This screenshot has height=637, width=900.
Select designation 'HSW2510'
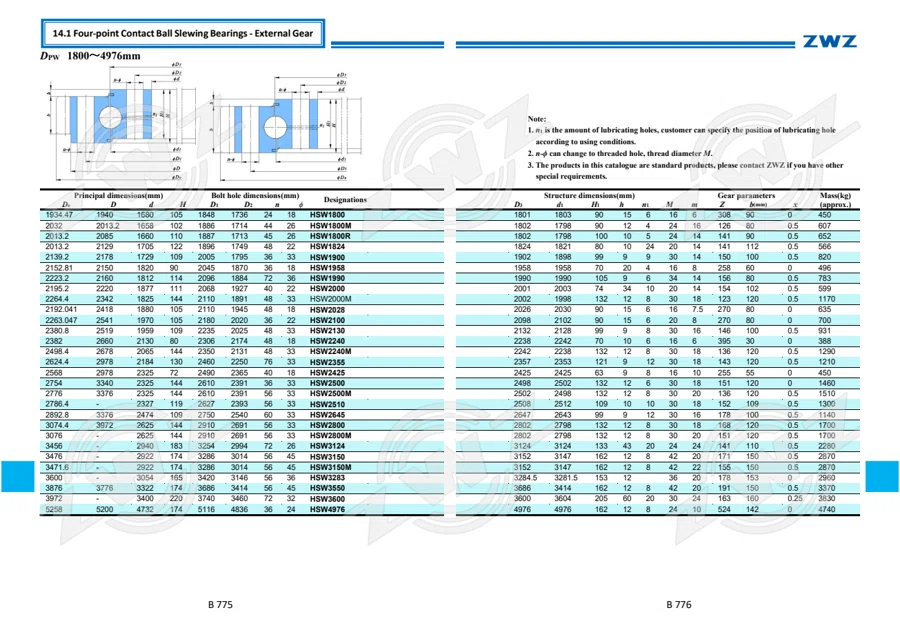(x=327, y=404)
